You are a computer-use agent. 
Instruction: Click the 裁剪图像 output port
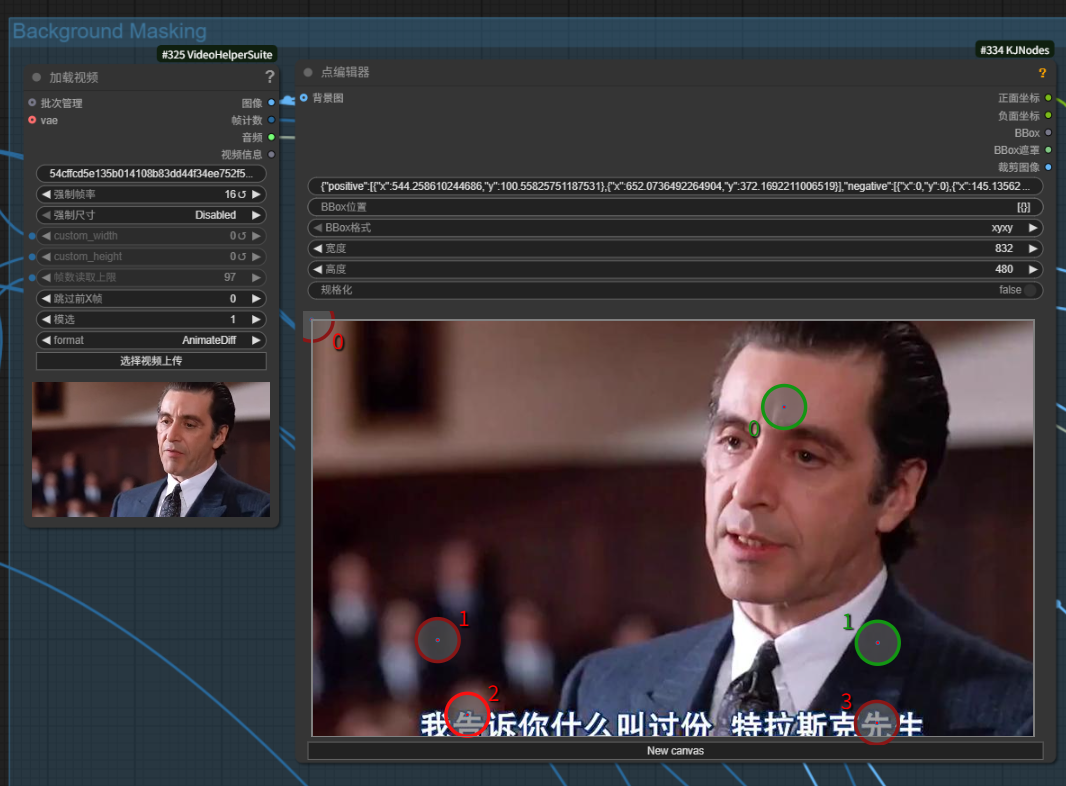point(1048,167)
